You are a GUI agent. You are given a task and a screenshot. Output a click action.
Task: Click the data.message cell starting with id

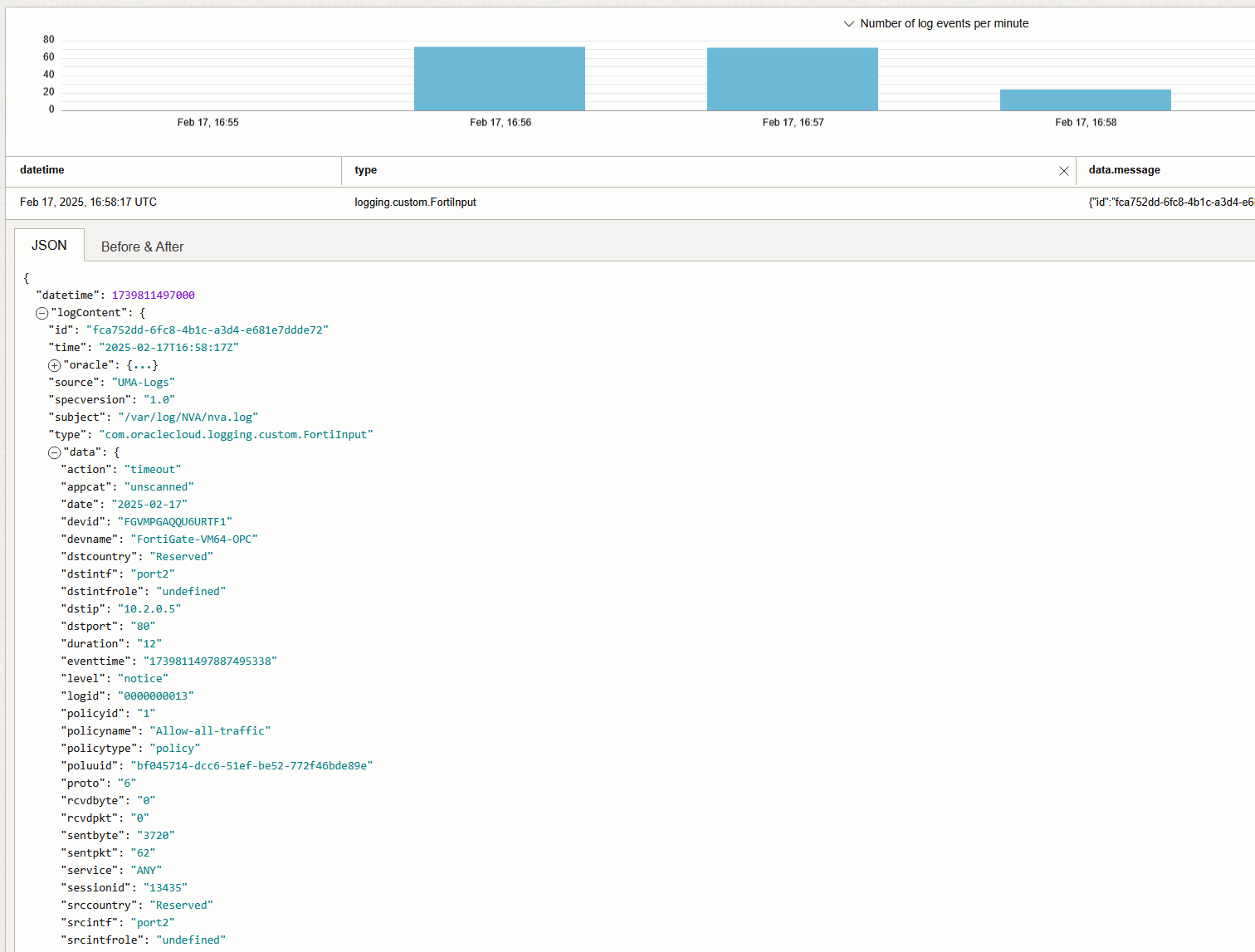[x=1170, y=203]
